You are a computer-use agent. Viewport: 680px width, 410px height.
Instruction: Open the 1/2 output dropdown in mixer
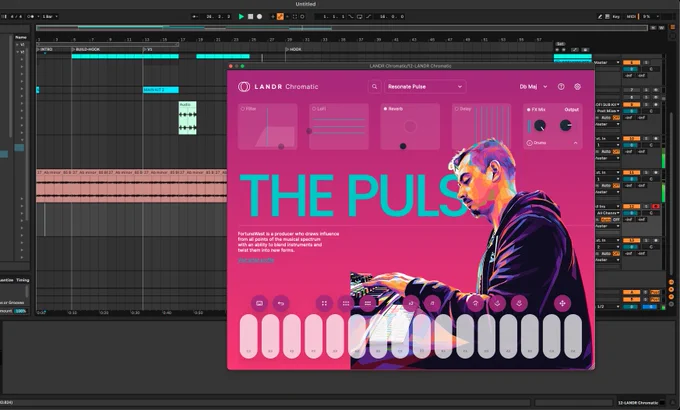click(608, 306)
